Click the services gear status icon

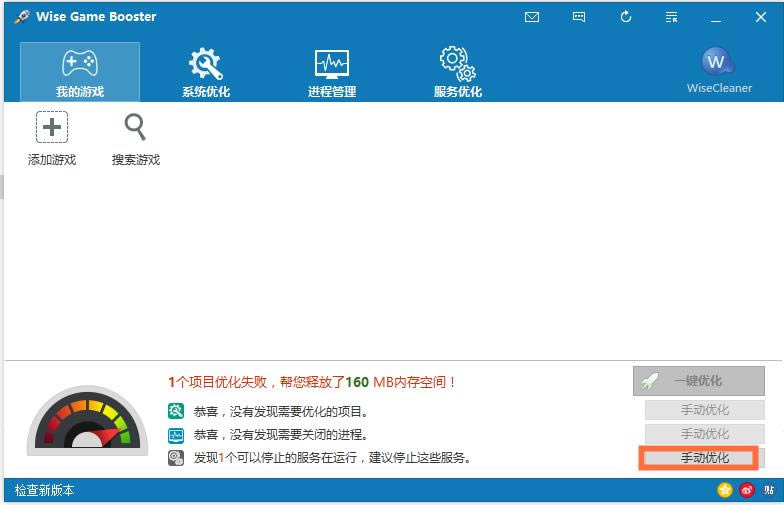[176, 458]
